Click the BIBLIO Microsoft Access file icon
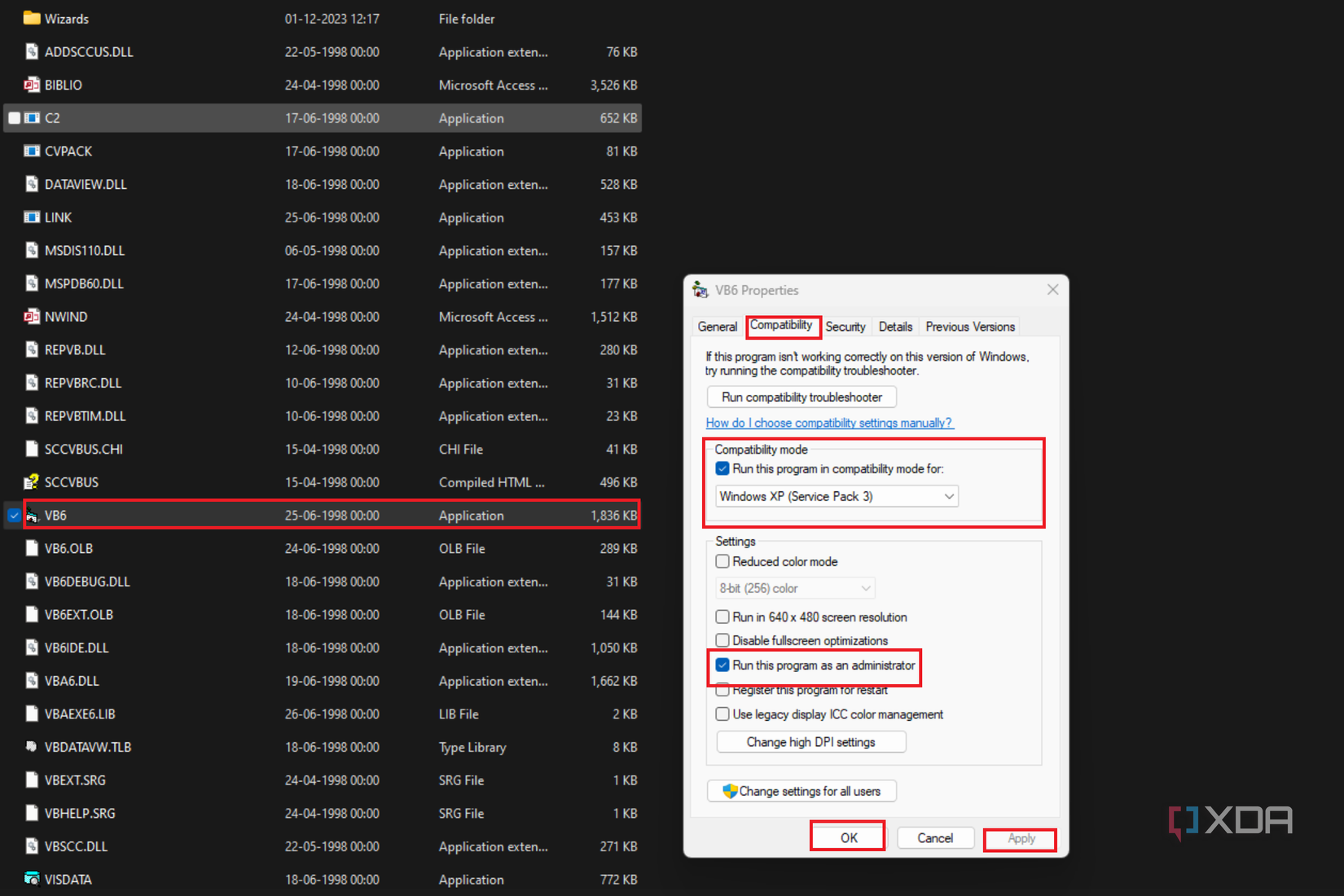Screen dimensions: 1344x896 tap(32, 85)
